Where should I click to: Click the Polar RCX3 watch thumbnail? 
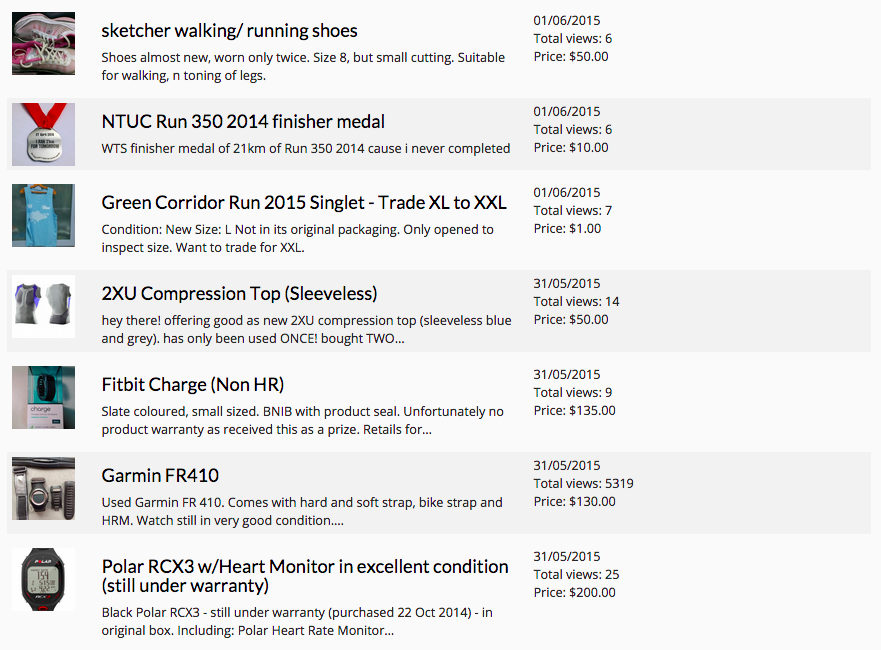[x=43, y=579]
